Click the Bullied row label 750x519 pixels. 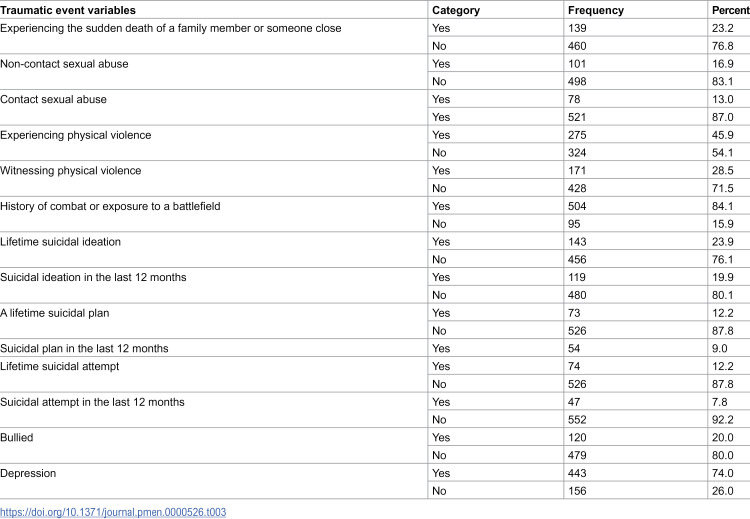click(17, 437)
